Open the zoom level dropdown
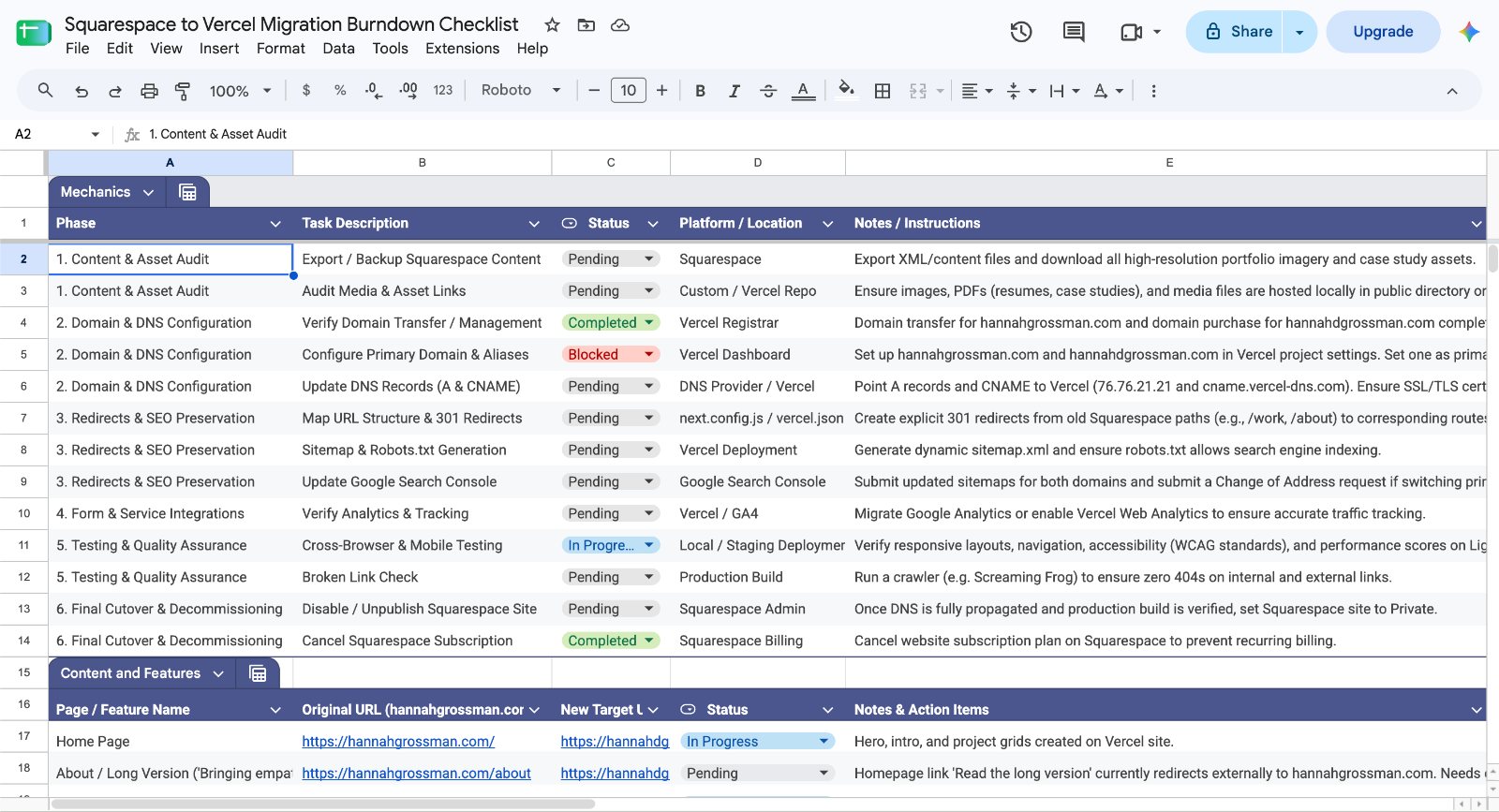 click(241, 91)
